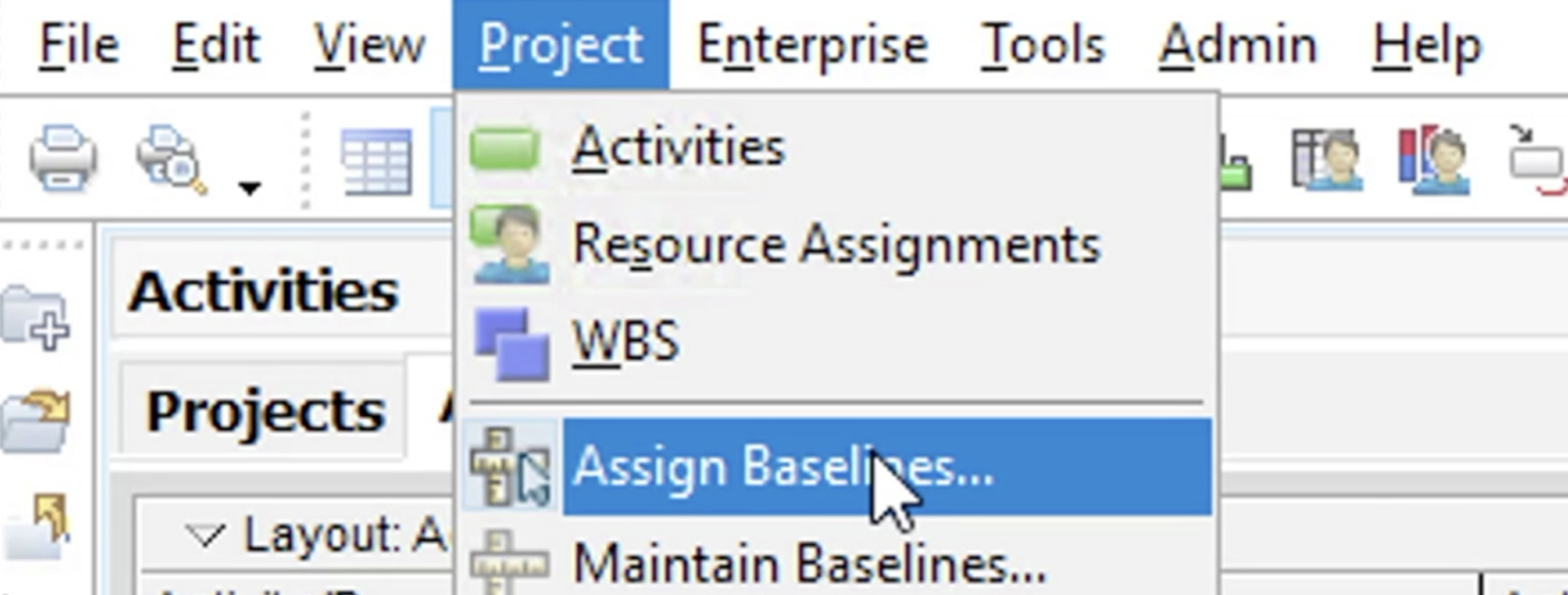Open the Tools menu
This screenshot has height=595, width=1568.
point(1045,43)
